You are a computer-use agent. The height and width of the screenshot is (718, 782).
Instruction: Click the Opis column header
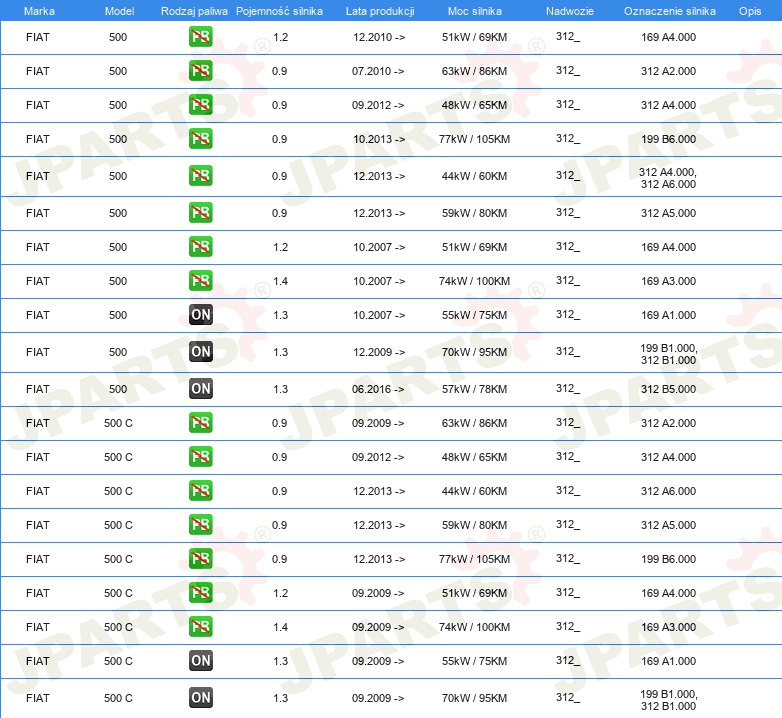click(x=750, y=11)
